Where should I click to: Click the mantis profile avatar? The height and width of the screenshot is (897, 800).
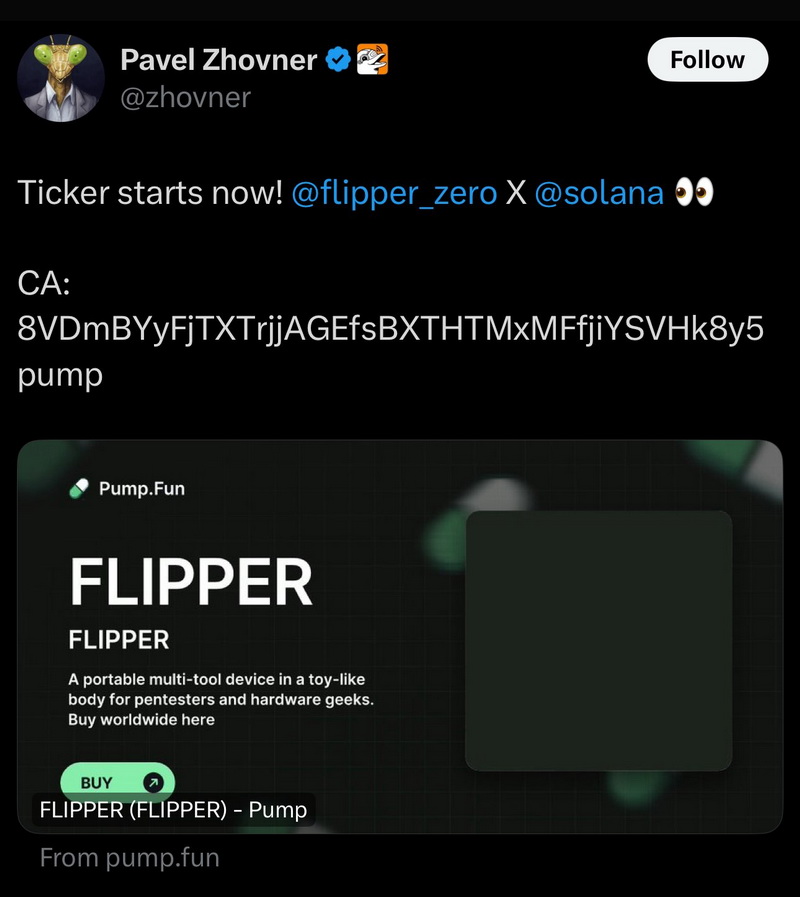[61, 78]
